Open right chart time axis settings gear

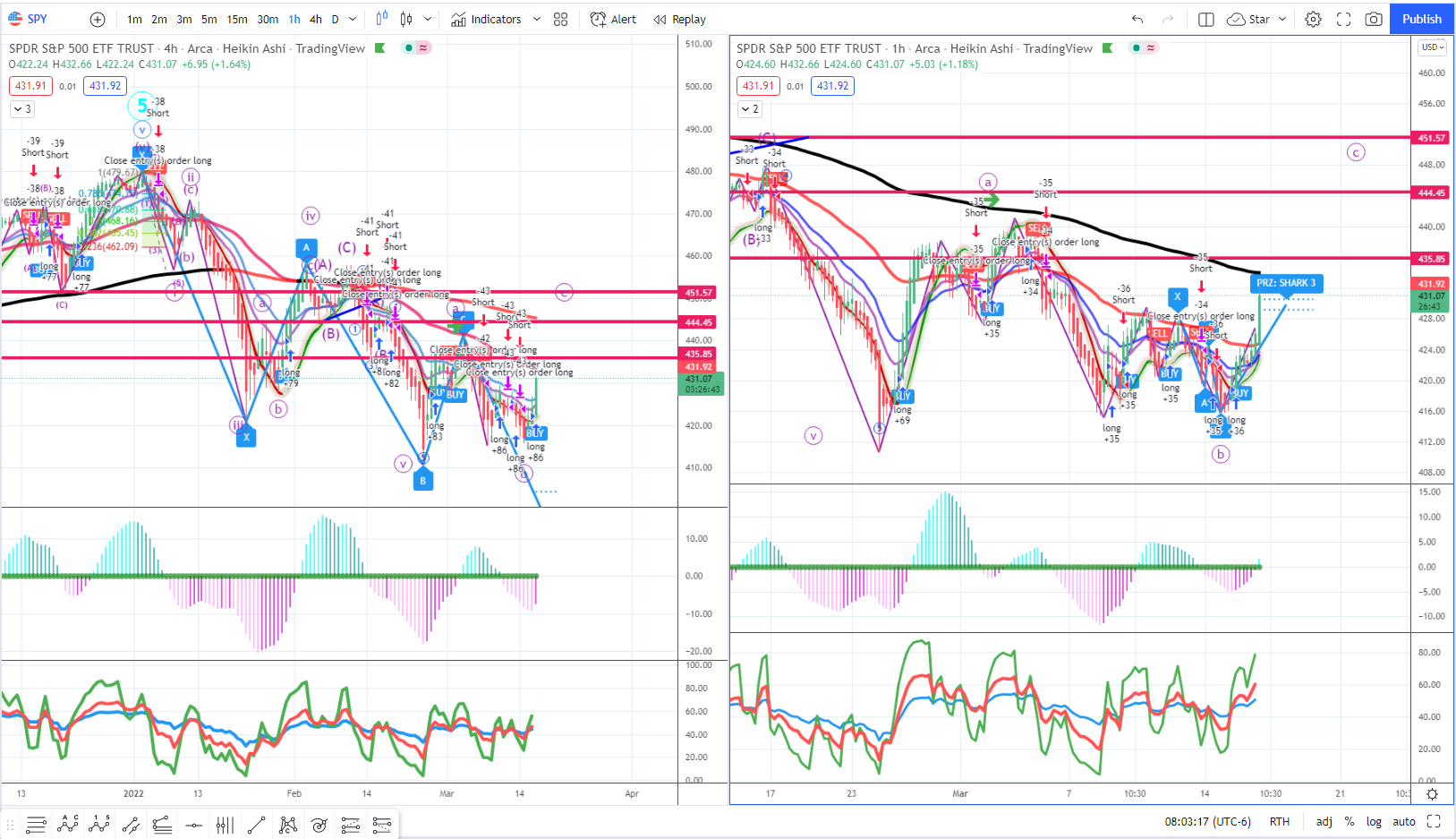tap(1432, 794)
